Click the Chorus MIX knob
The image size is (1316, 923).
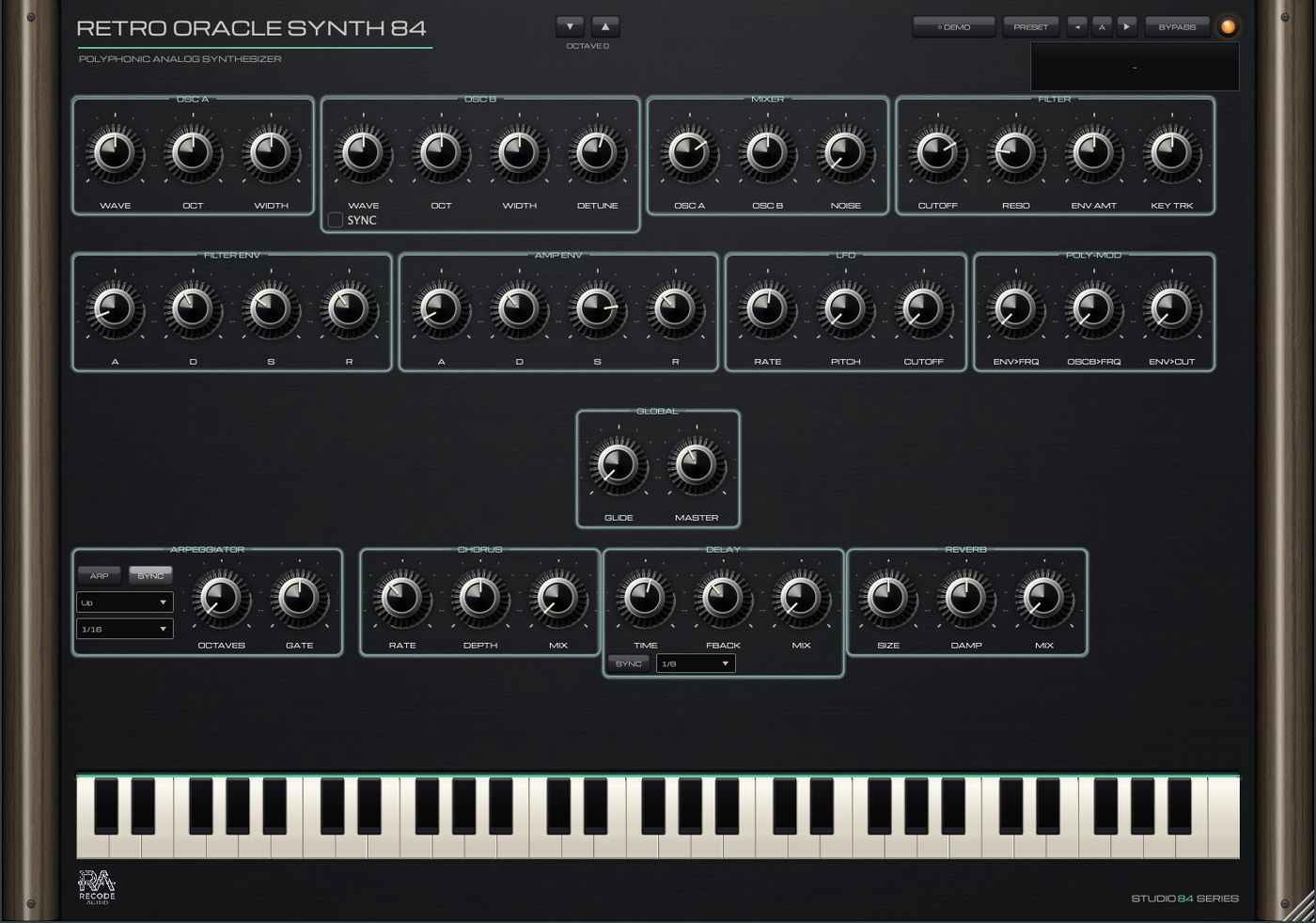pos(558,598)
